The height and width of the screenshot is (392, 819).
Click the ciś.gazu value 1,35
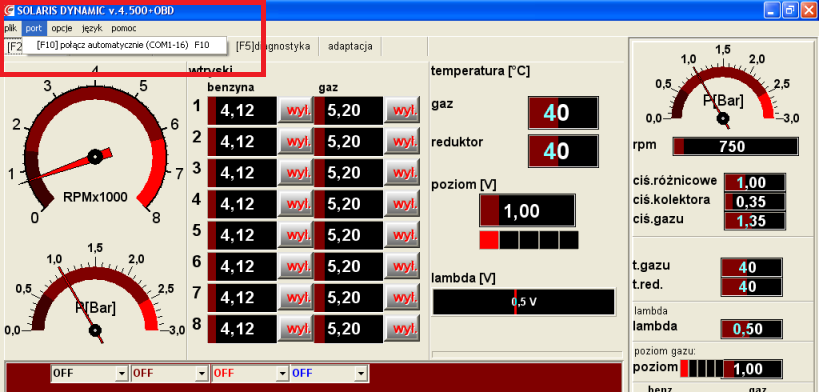[x=754, y=221]
